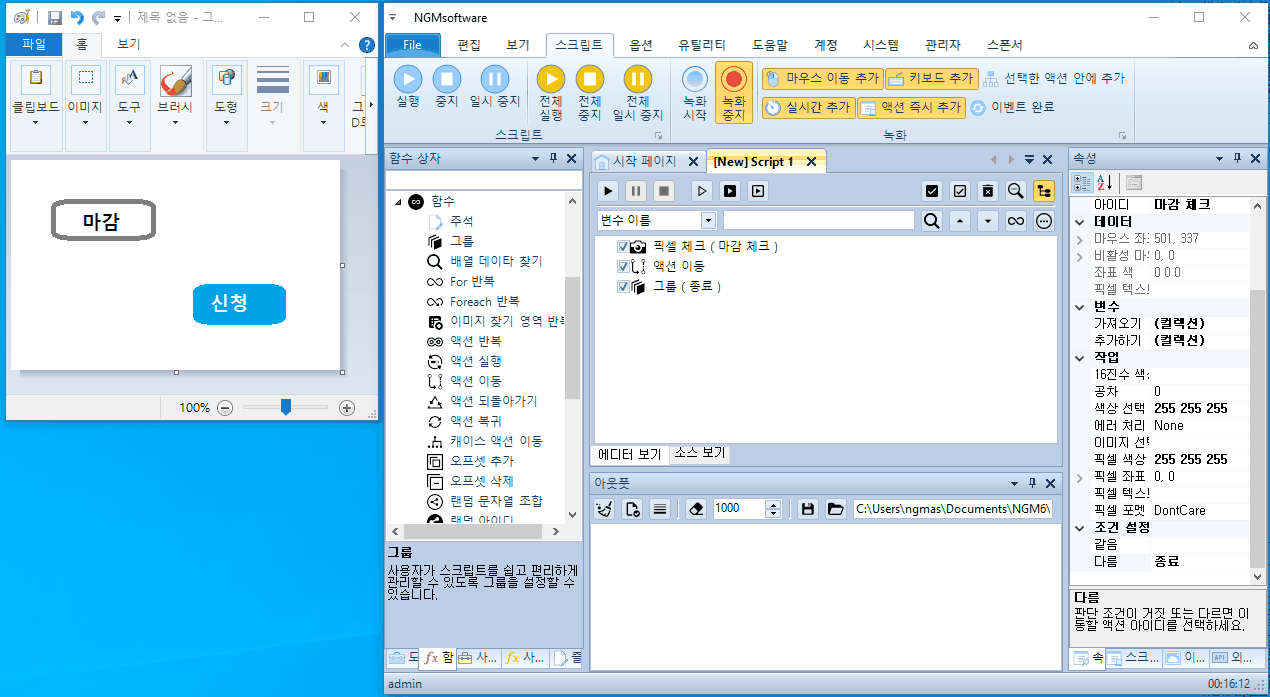This screenshot has width=1270, height=697.
Task: Click the highlighted tree view icon in editor toolbar
Action: [1044, 190]
